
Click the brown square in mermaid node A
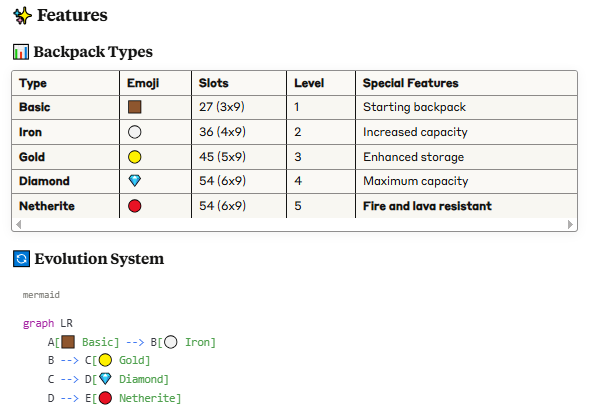click(68, 342)
